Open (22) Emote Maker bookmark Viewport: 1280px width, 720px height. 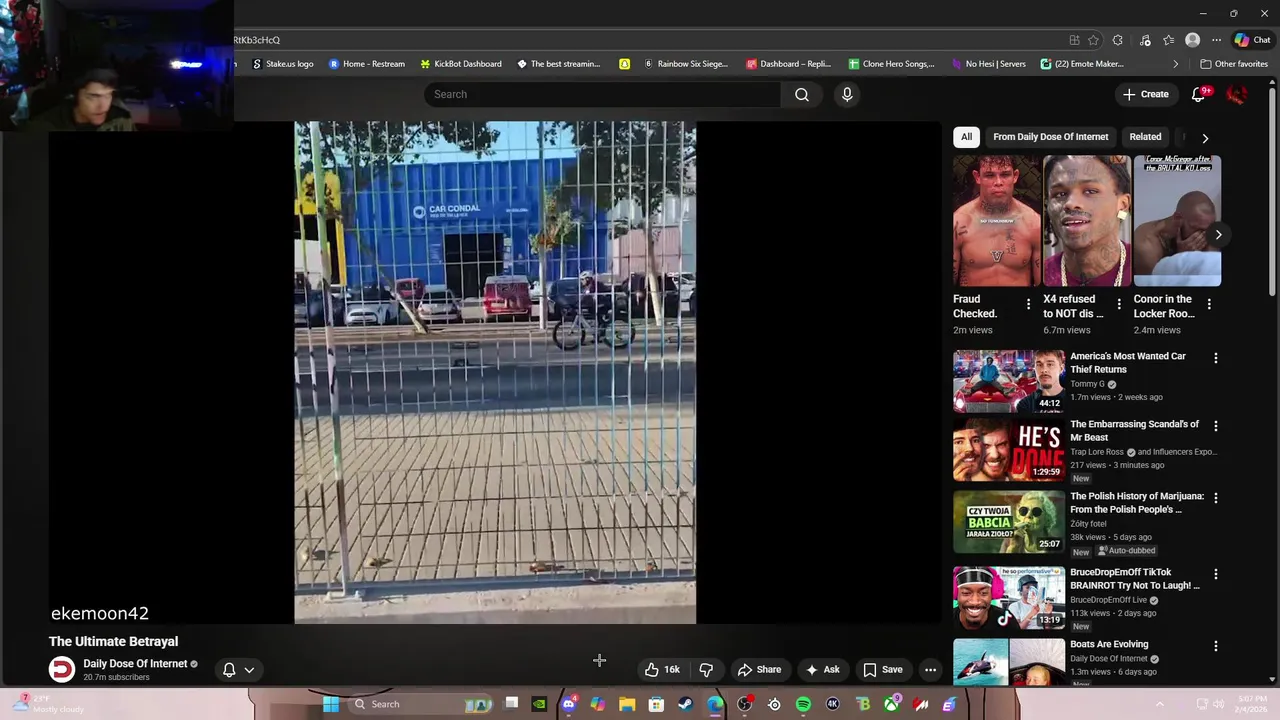click(1082, 64)
